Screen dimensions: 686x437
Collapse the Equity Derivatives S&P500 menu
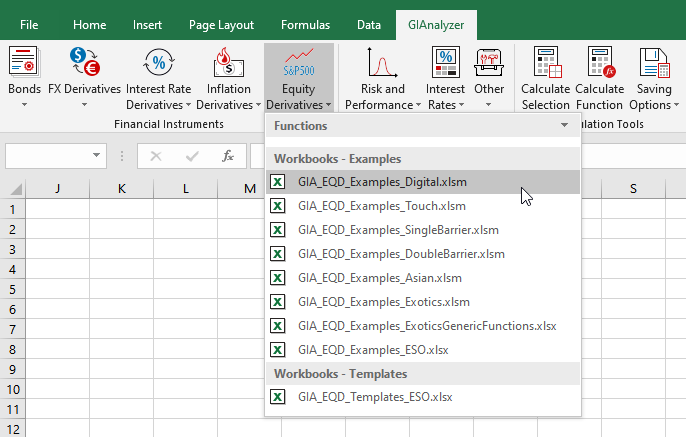pyautogui.click(x=299, y=77)
